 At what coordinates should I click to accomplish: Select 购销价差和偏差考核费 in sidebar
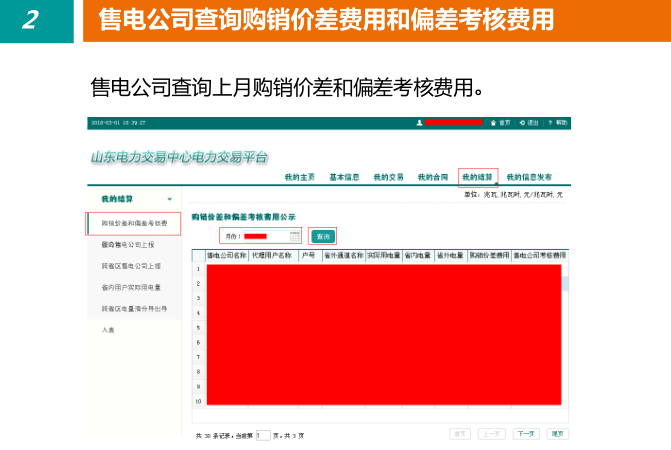(134, 222)
